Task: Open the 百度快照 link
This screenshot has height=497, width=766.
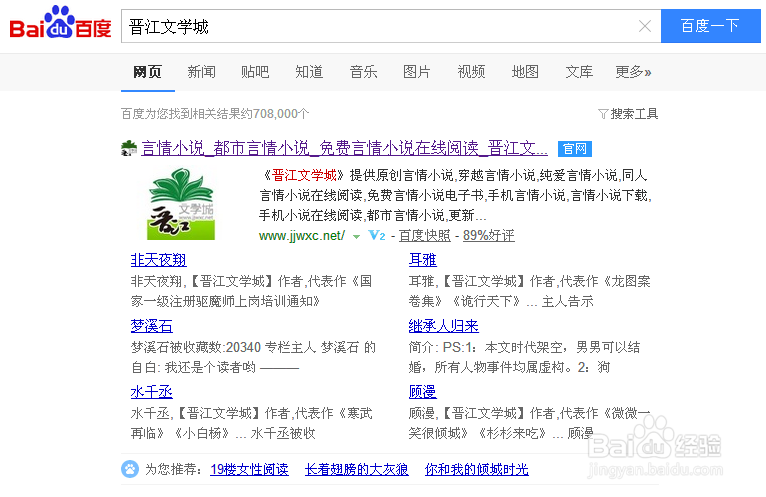Action: [x=425, y=236]
